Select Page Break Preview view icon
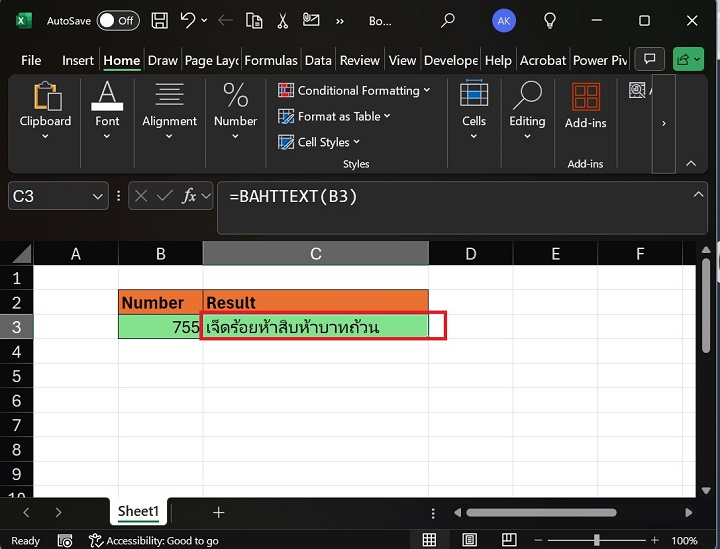The image size is (720, 549). coord(509,540)
